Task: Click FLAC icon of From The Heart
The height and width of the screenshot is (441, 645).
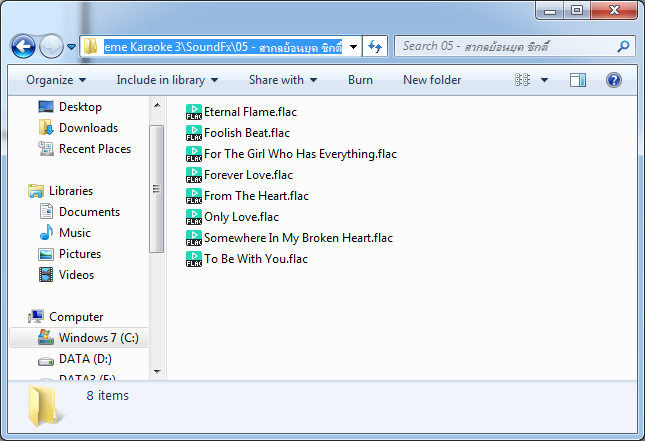Action: tap(194, 196)
